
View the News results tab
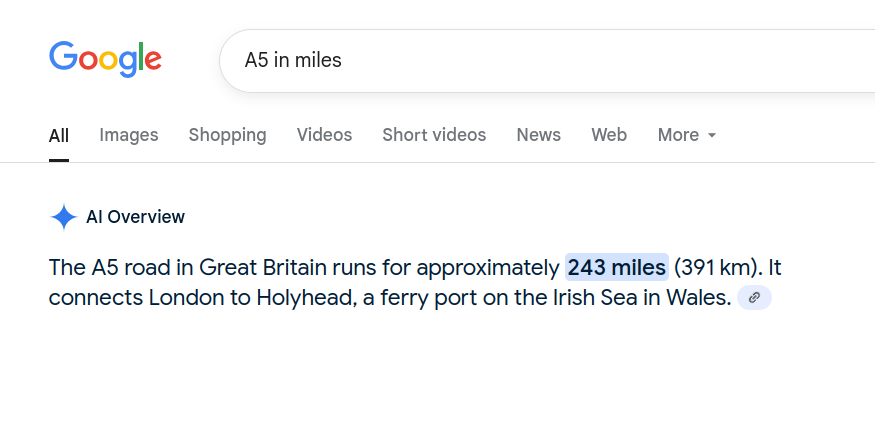pyautogui.click(x=539, y=135)
